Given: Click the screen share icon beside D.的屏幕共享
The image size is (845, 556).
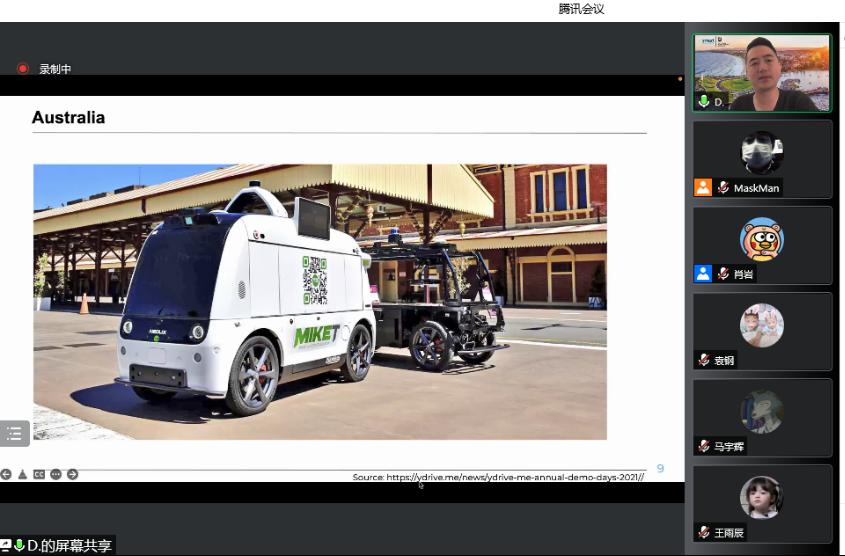Looking at the screenshot, I should (6, 545).
